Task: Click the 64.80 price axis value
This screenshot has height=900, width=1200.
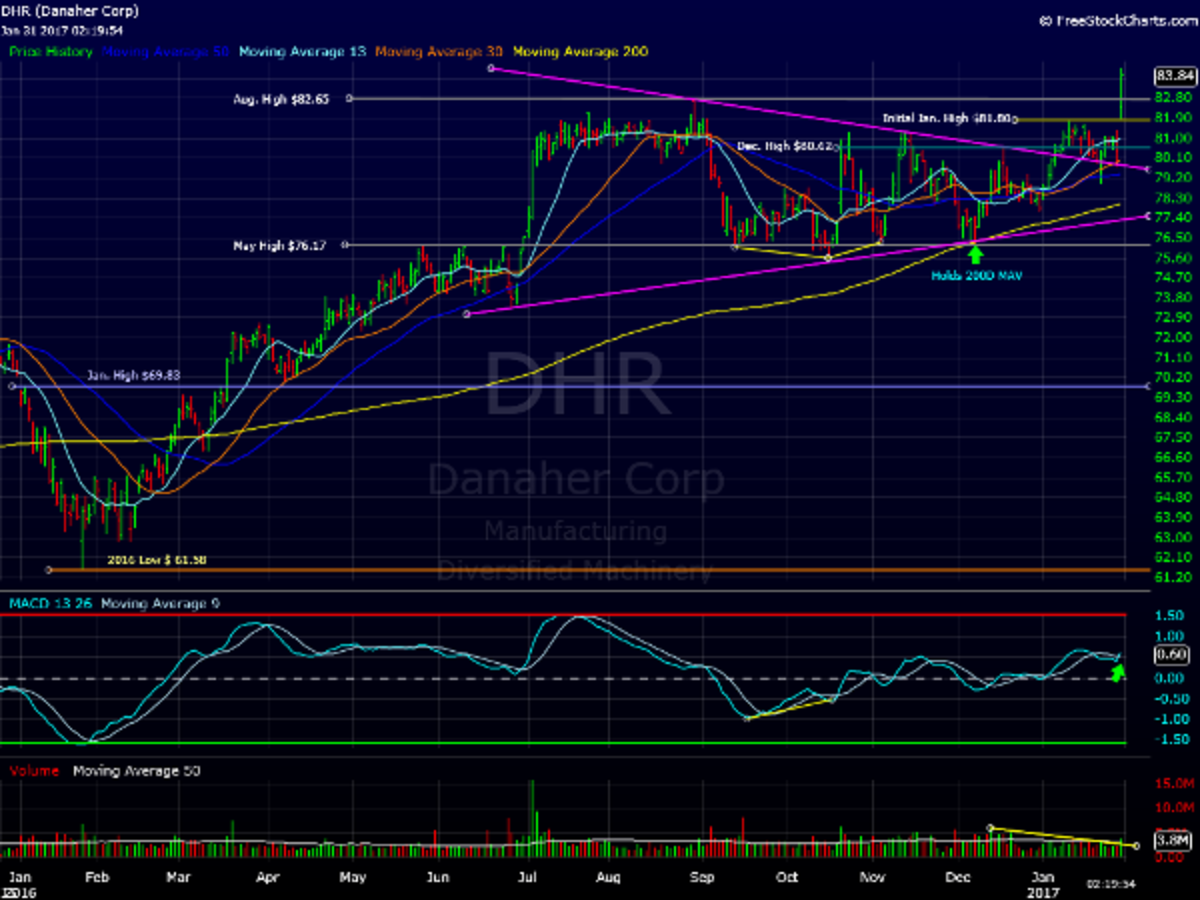Action: [x=1172, y=497]
